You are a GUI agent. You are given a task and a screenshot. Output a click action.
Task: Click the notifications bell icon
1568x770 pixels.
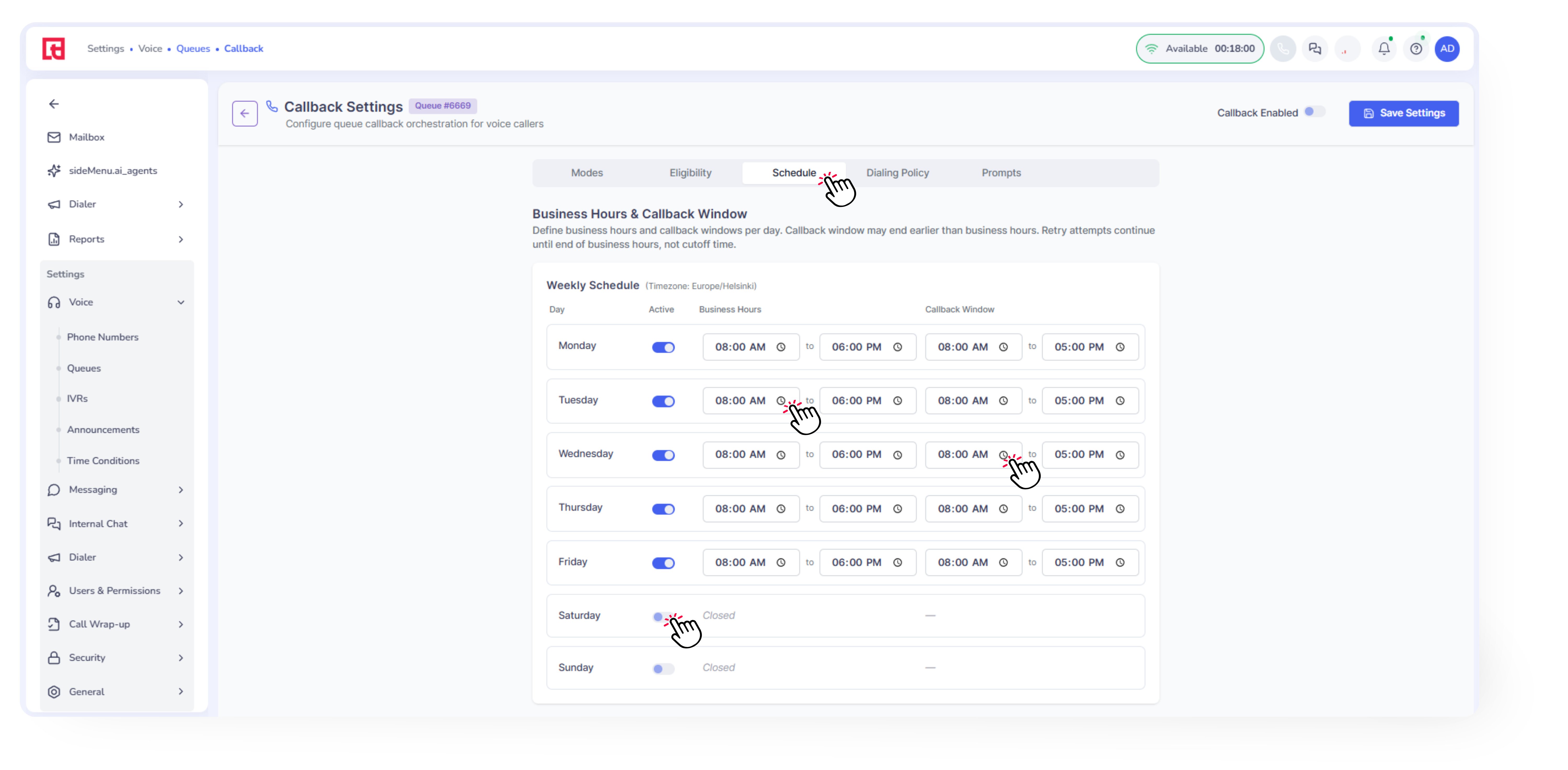1383,49
